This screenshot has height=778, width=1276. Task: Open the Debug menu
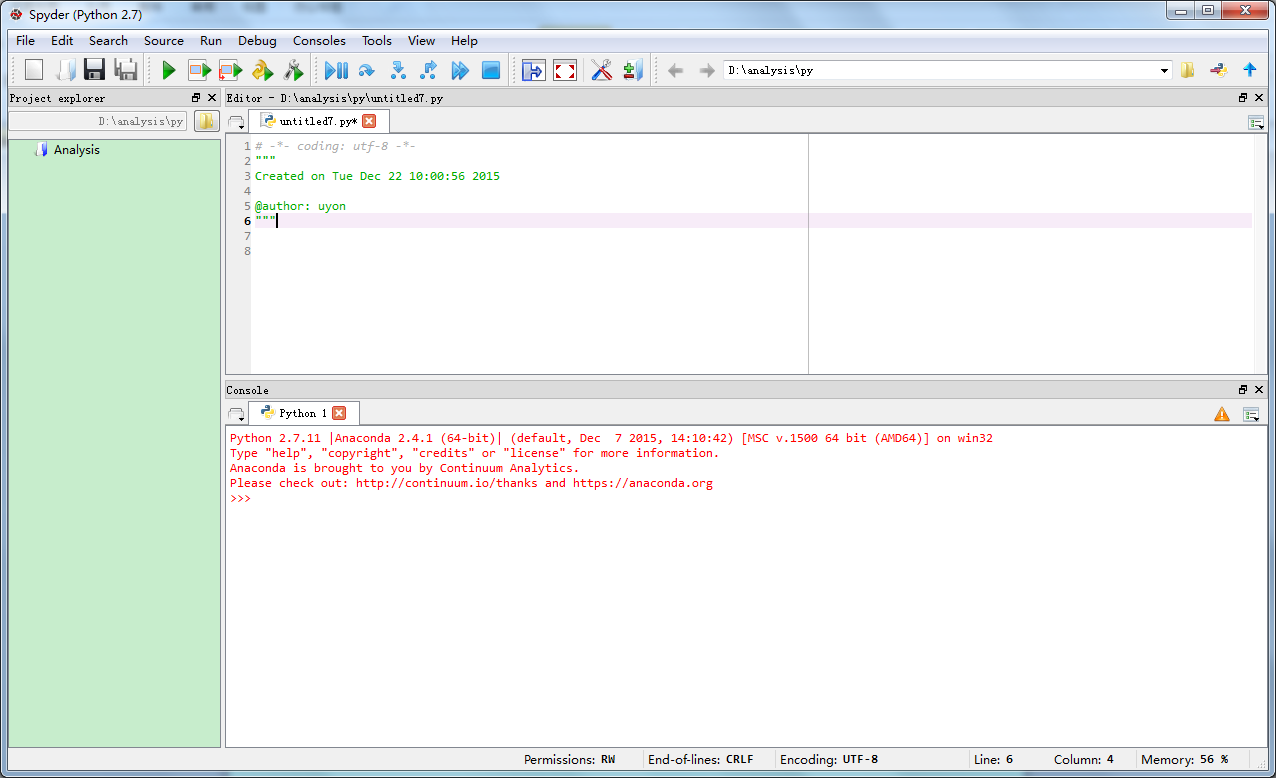pos(257,41)
